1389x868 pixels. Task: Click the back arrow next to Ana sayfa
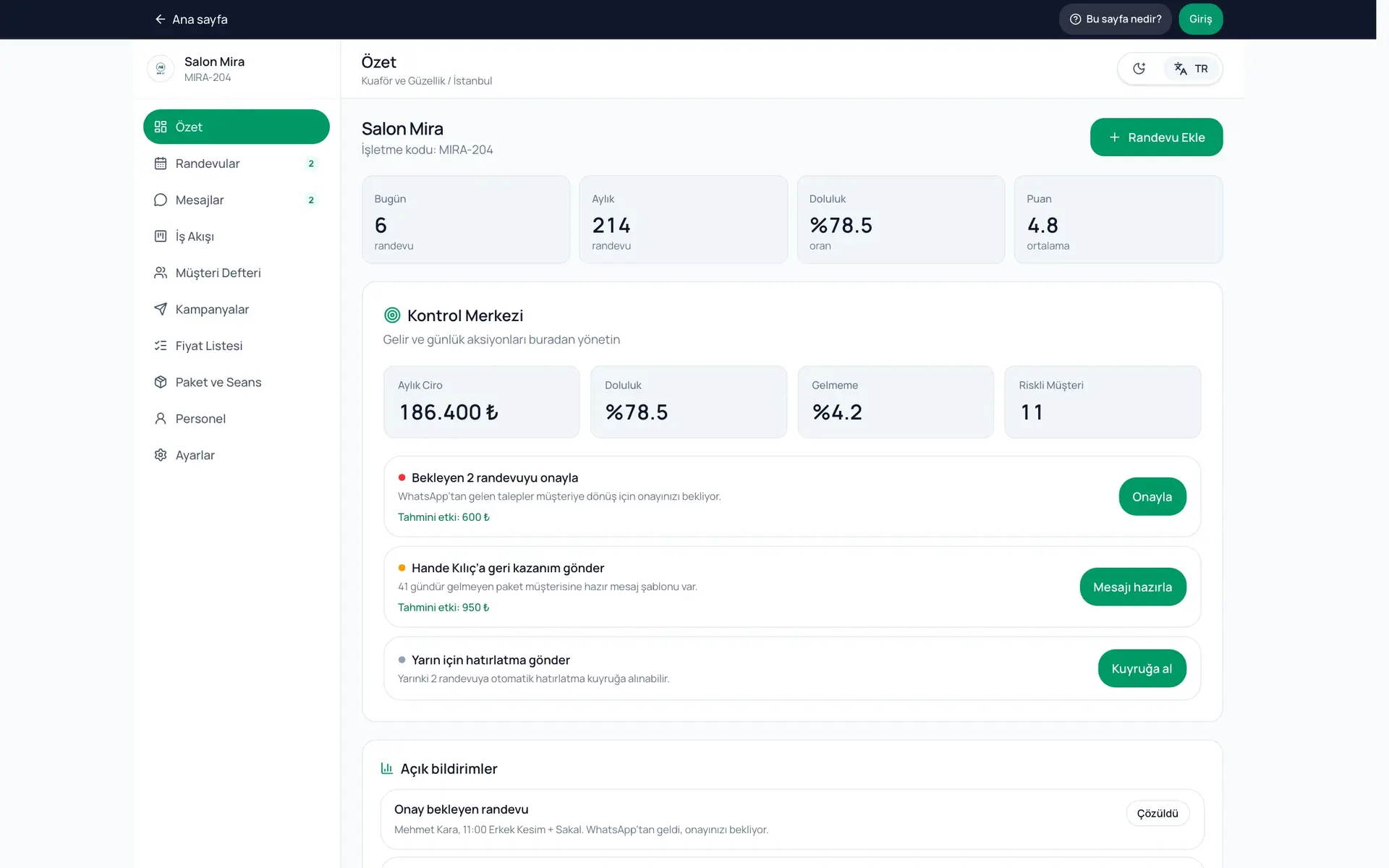point(160,20)
